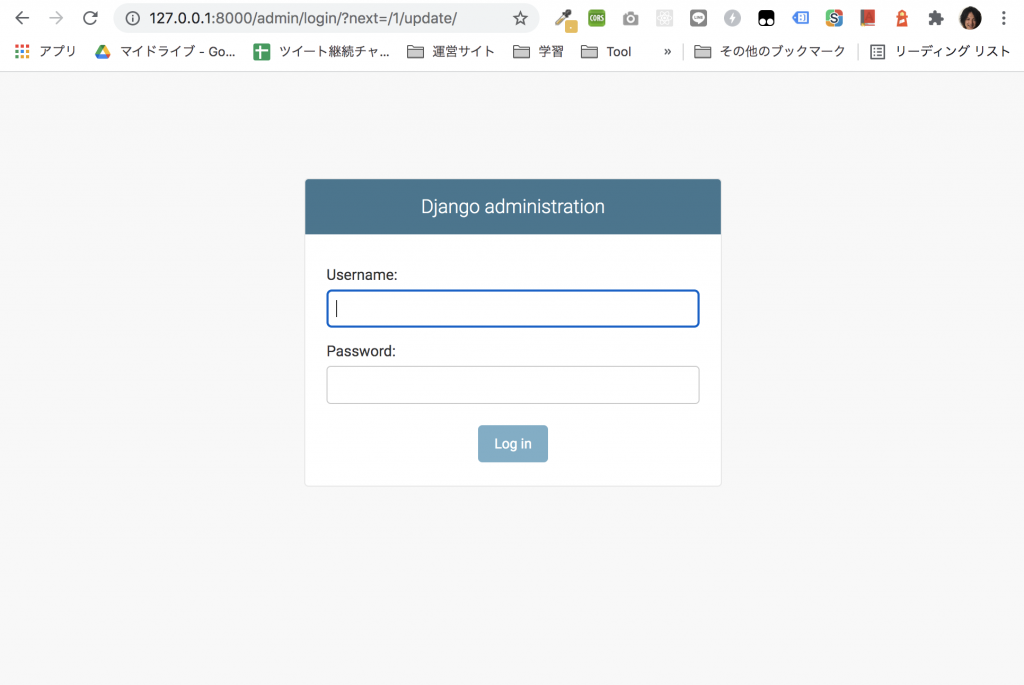Bookmark this page with the star icon

click(x=520, y=18)
